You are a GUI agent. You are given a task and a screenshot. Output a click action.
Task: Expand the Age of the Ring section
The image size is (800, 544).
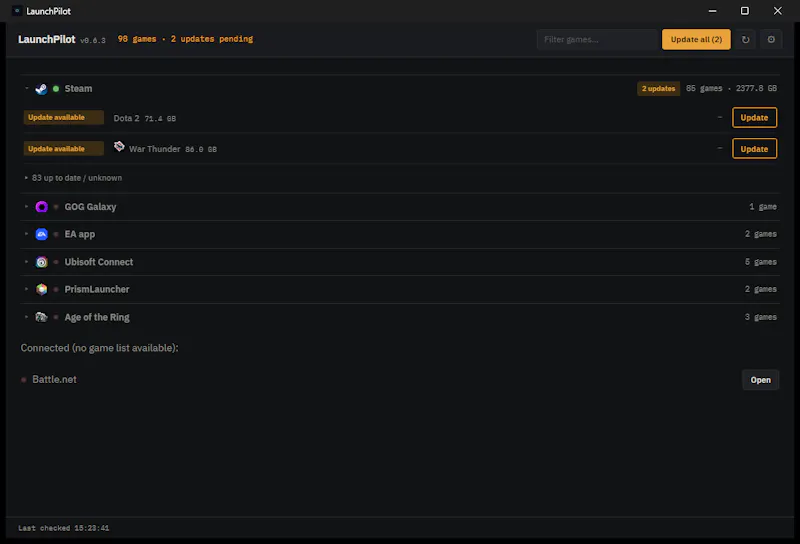pos(27,317)
